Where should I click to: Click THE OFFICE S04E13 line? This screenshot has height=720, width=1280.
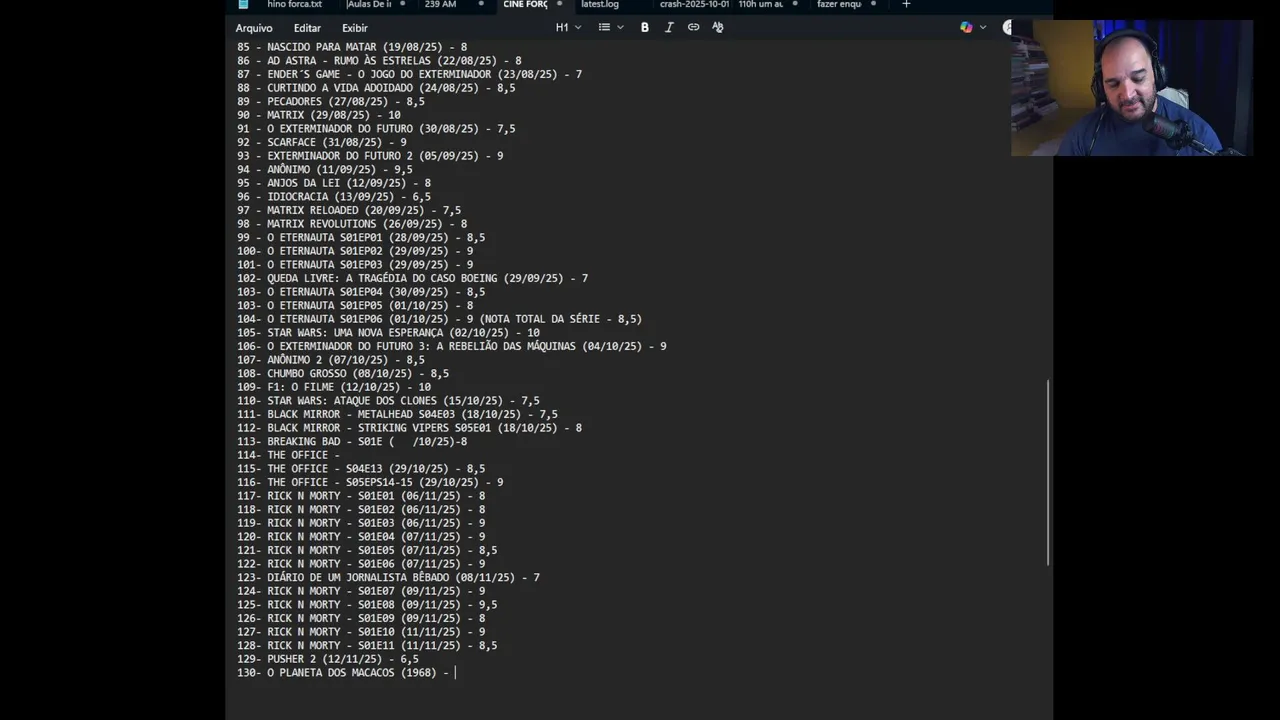361,469
